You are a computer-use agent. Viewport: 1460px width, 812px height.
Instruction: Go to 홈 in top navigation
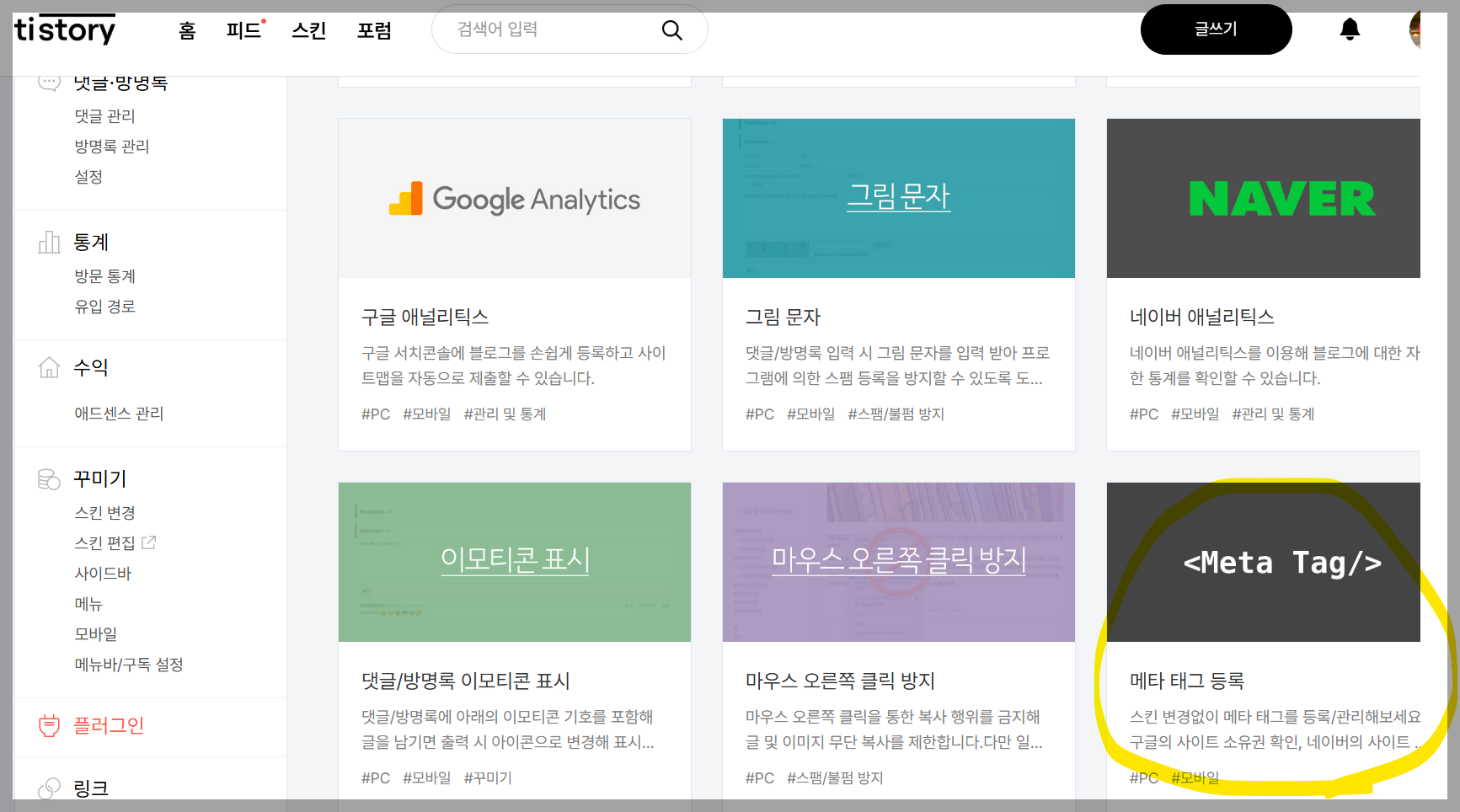point(187,31)
